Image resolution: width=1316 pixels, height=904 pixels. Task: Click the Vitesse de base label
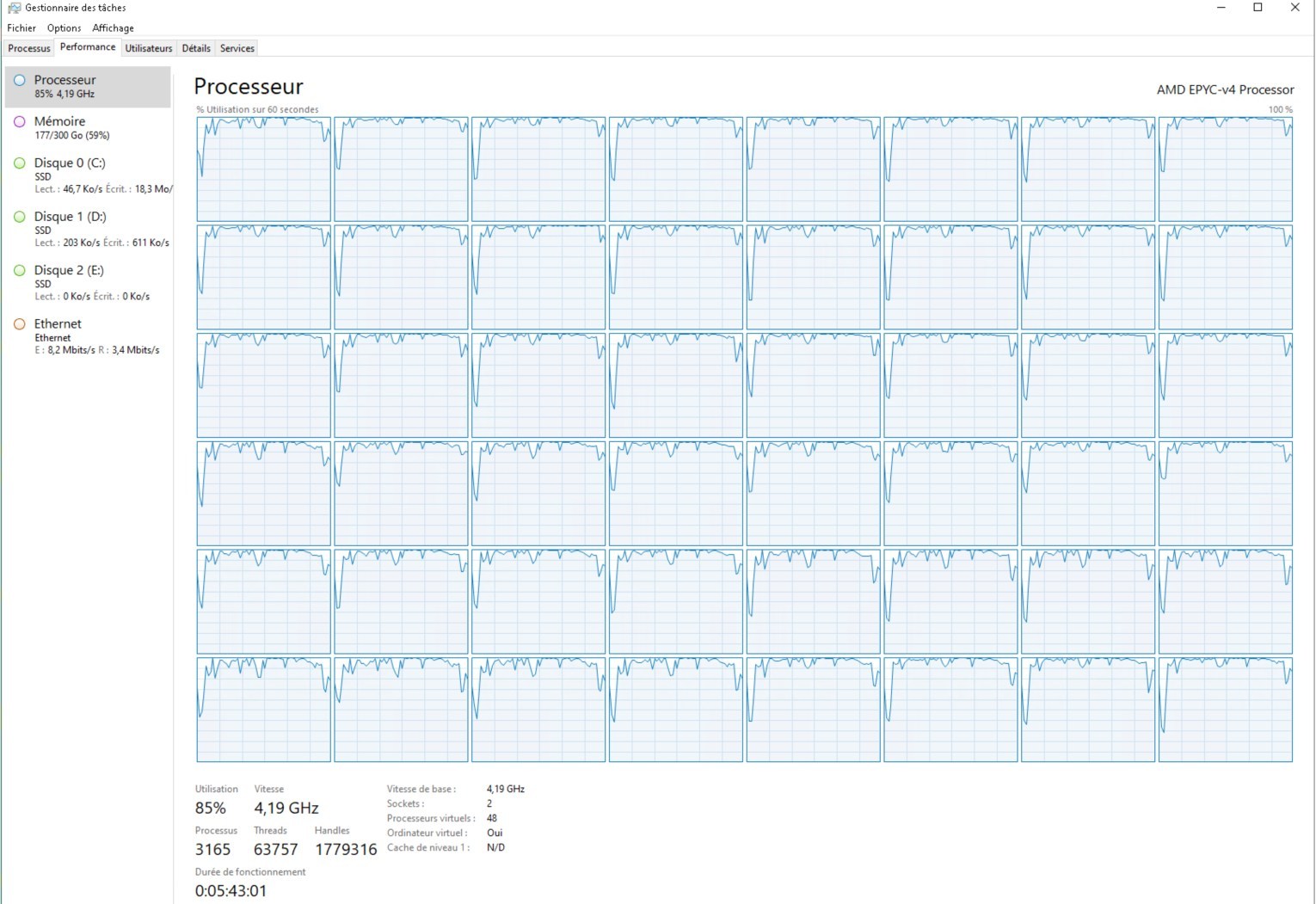point(421,789)
